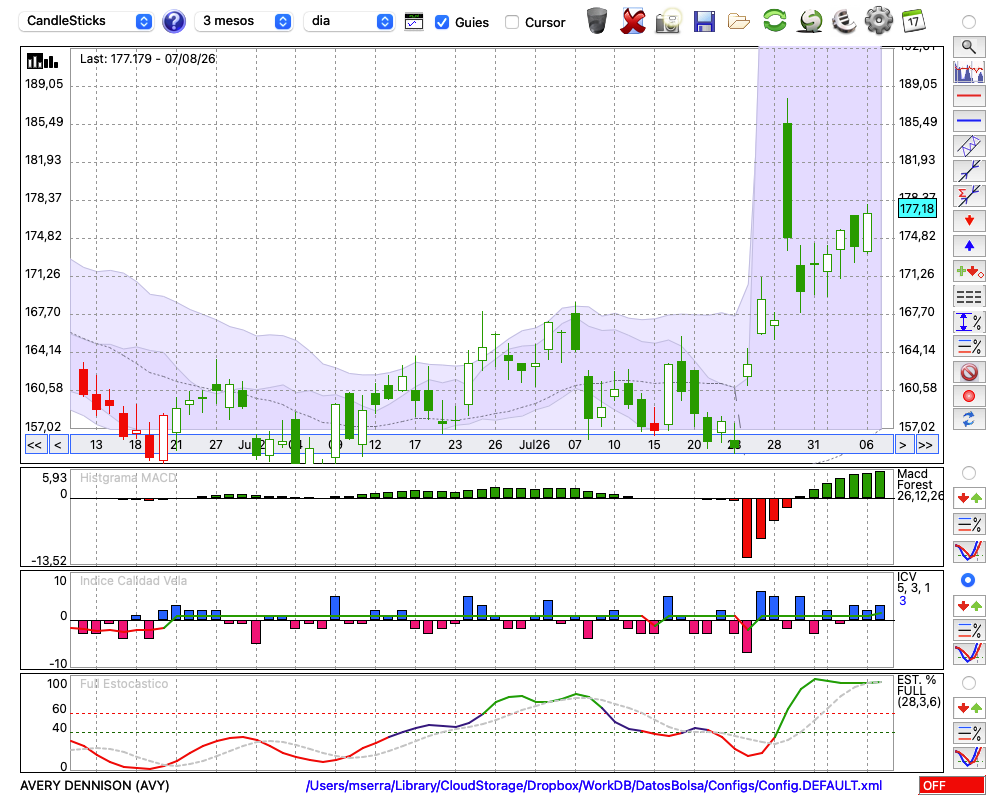Select the magnifying glass zoom tool

pos(969,47)
